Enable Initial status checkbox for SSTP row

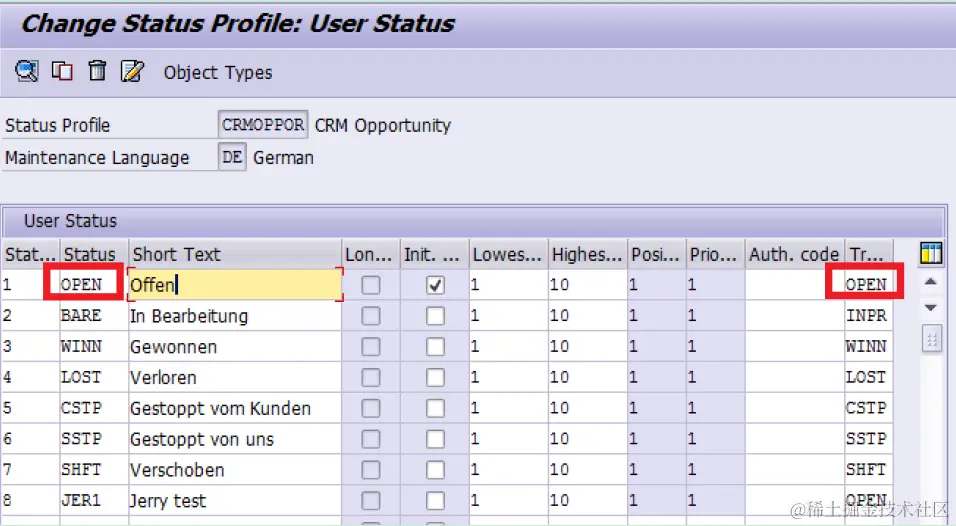pyautogui.click(x=435, y=439)
